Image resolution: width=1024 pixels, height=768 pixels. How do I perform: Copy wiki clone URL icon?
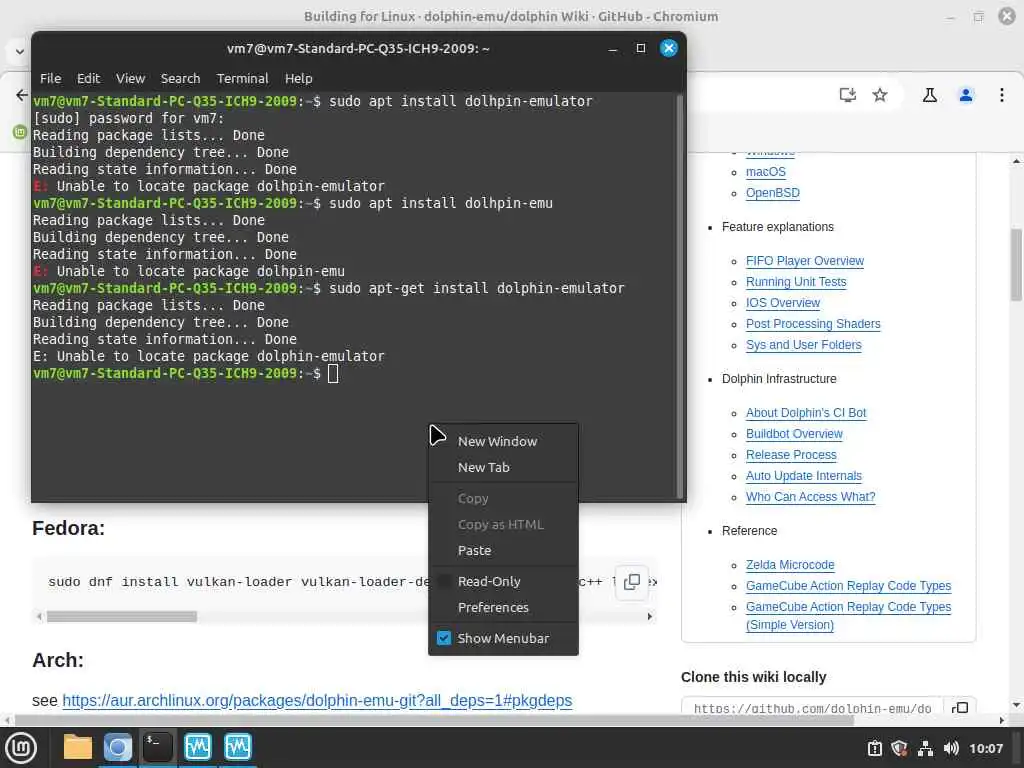[960, 709]
